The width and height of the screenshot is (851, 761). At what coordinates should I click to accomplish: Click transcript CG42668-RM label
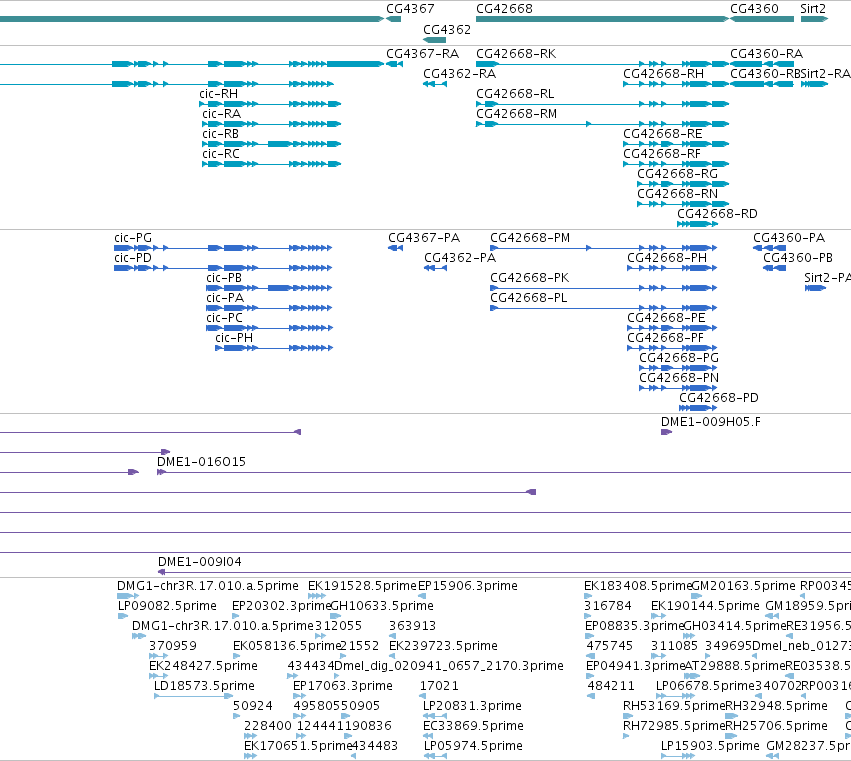click(516, 114)
